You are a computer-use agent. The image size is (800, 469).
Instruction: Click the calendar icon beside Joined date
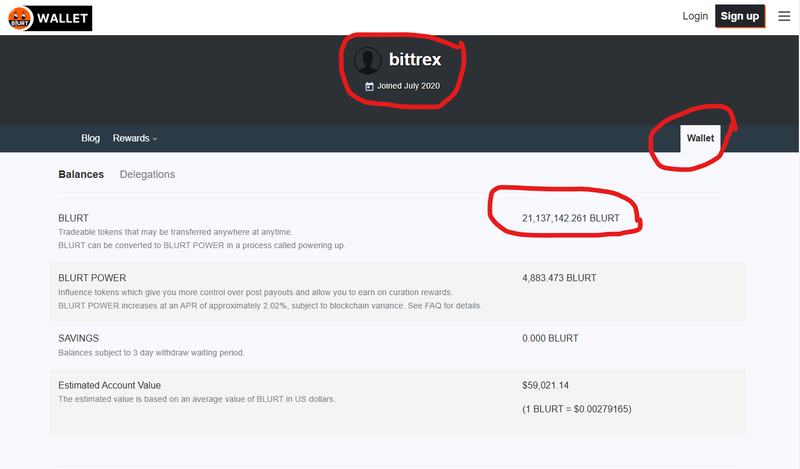[x=369, y=87]
